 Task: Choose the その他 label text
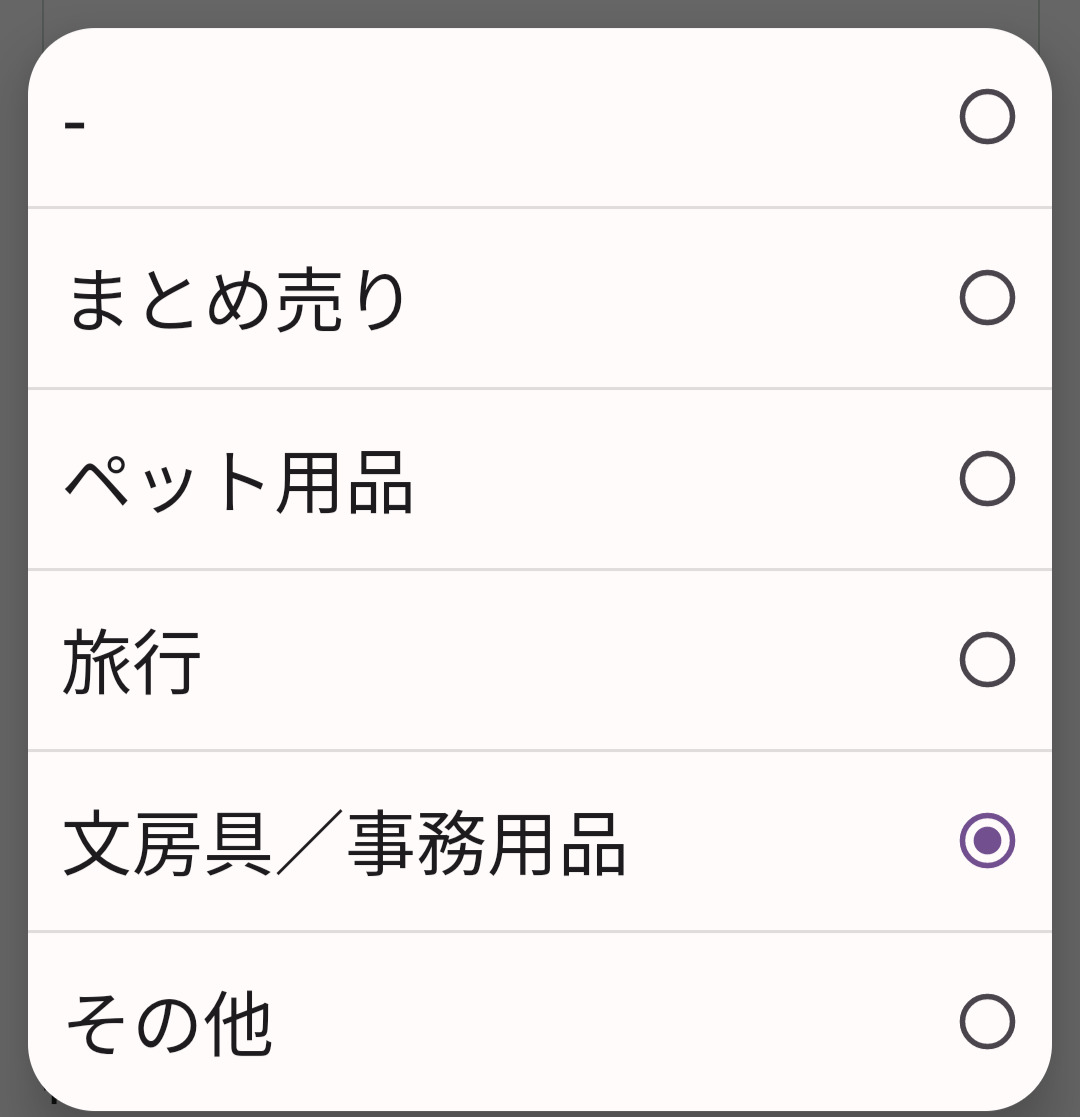(x=168, y=1023)
